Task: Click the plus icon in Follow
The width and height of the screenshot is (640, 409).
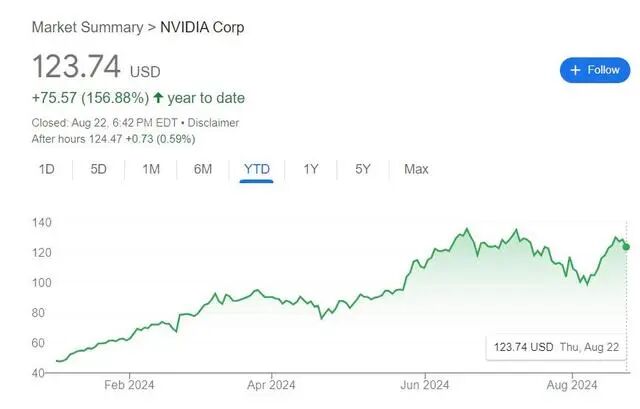Action: point(575,70)
